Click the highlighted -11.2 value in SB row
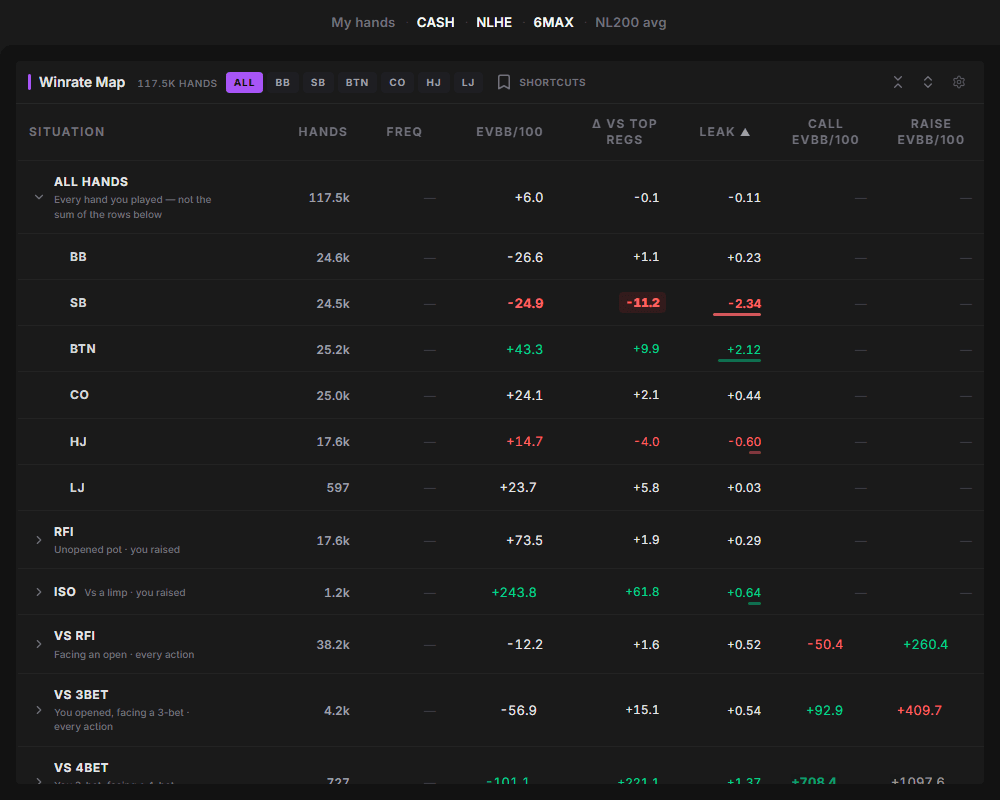The height and width of the screenshot is (800, 1000). coord(643,302)
